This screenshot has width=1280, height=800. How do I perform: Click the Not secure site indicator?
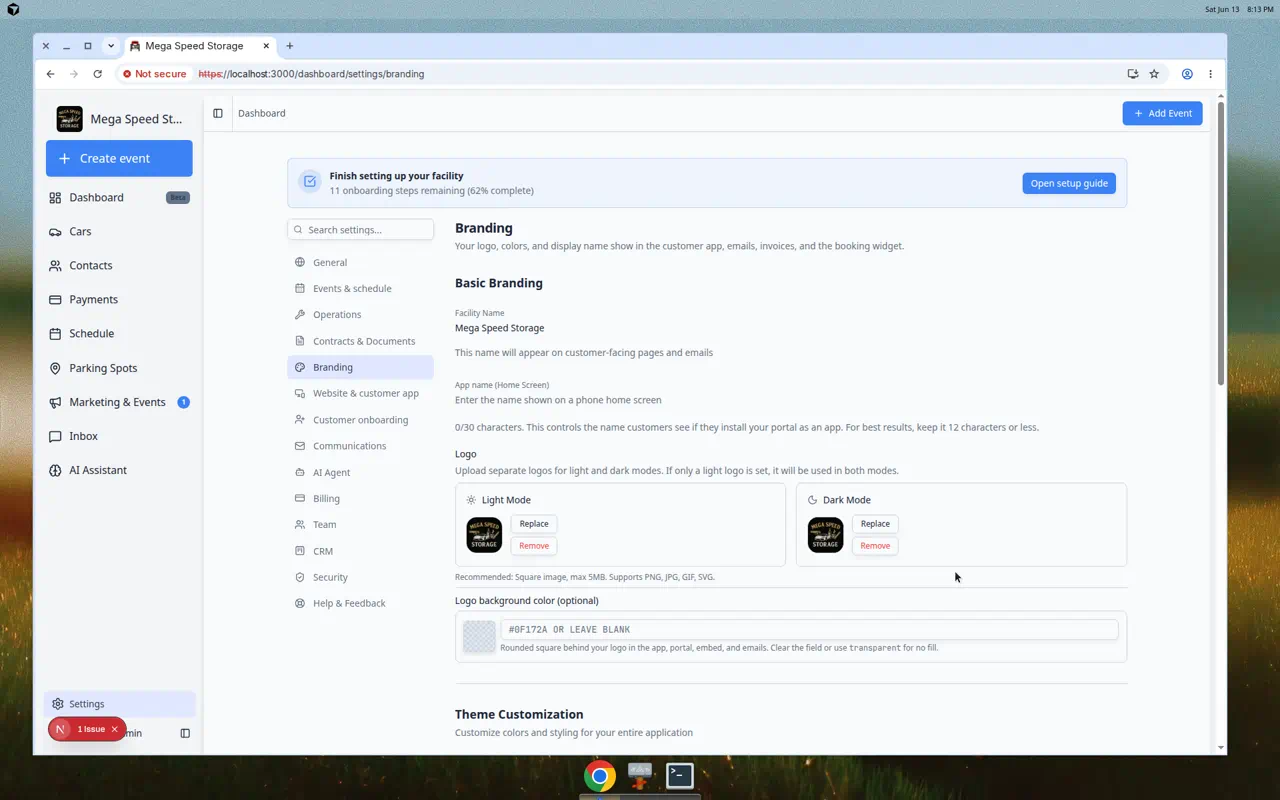coord(154,74)
